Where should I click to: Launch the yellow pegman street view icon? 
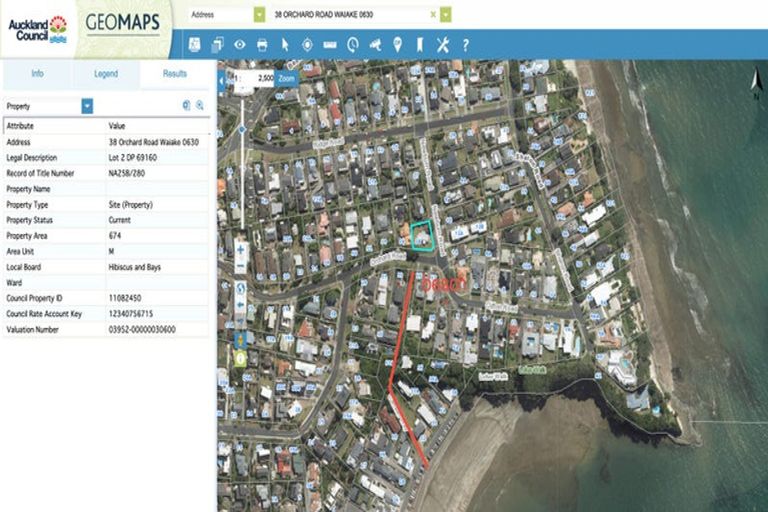240,339
